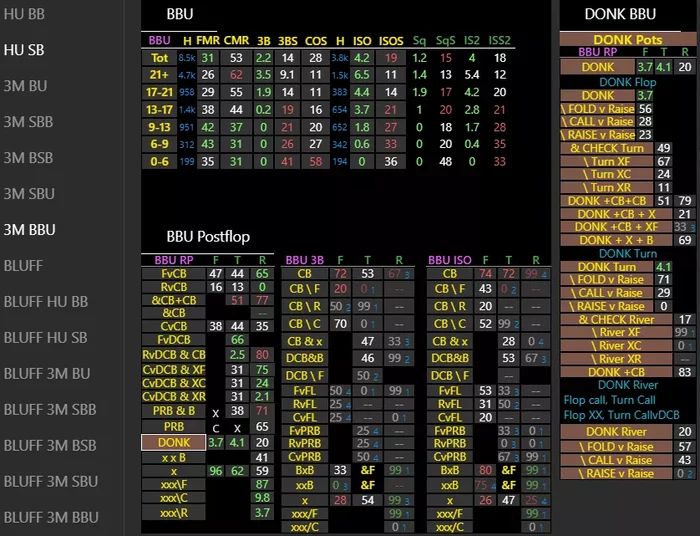Click the xxx\R label in BBU RP
Screen dimensions: 700x536
pyautogui.click(x=174, y=513)
